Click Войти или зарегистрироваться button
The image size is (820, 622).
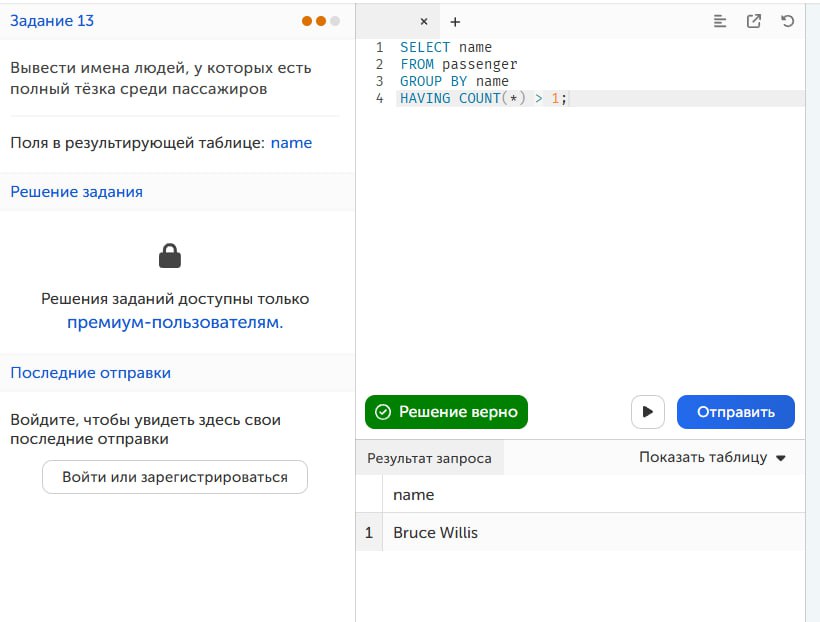(175, 477)
